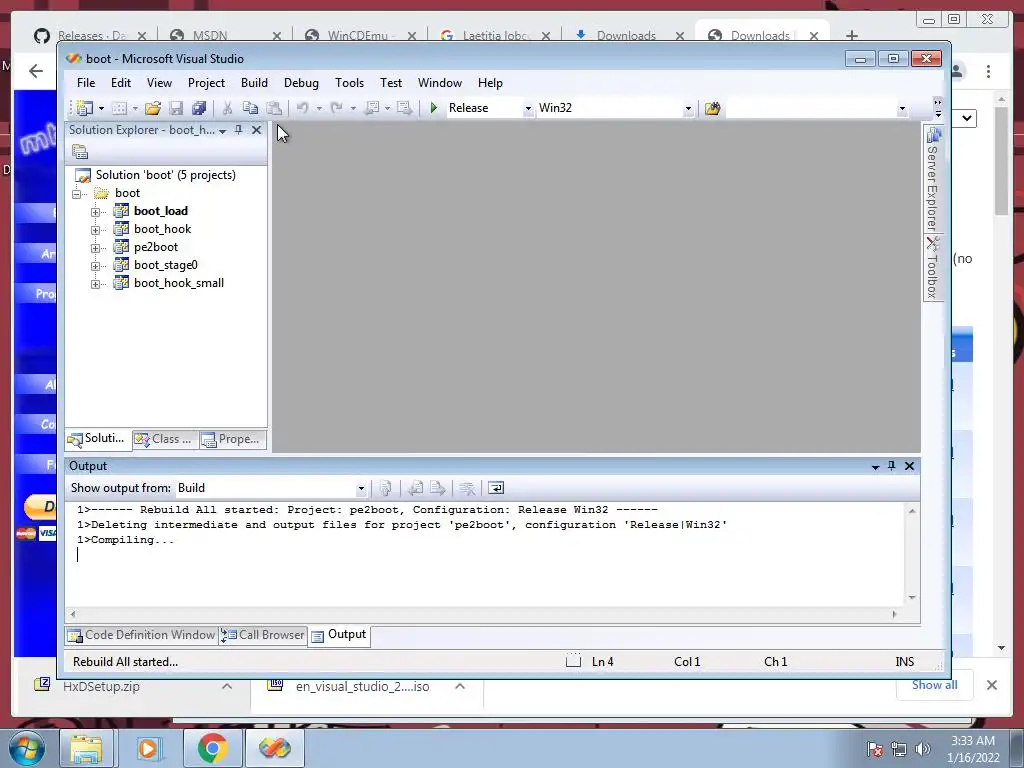Start debugging with the green play icon

434,108
